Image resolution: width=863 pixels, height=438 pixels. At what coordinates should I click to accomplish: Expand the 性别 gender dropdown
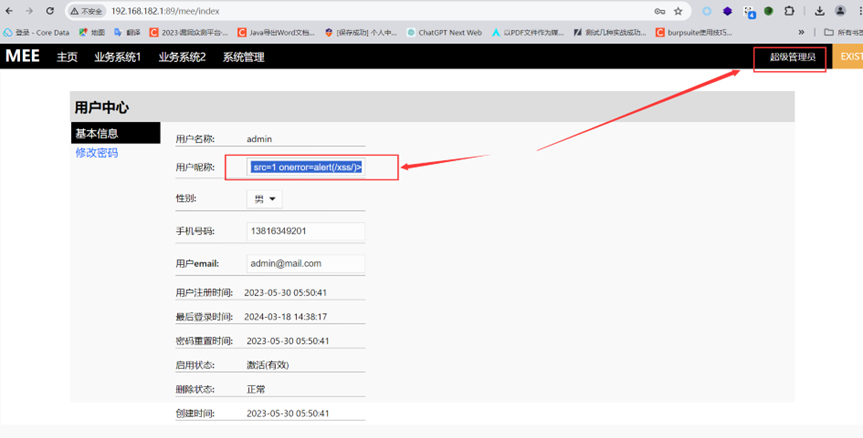pyautogui.click(x=265, y=199)
